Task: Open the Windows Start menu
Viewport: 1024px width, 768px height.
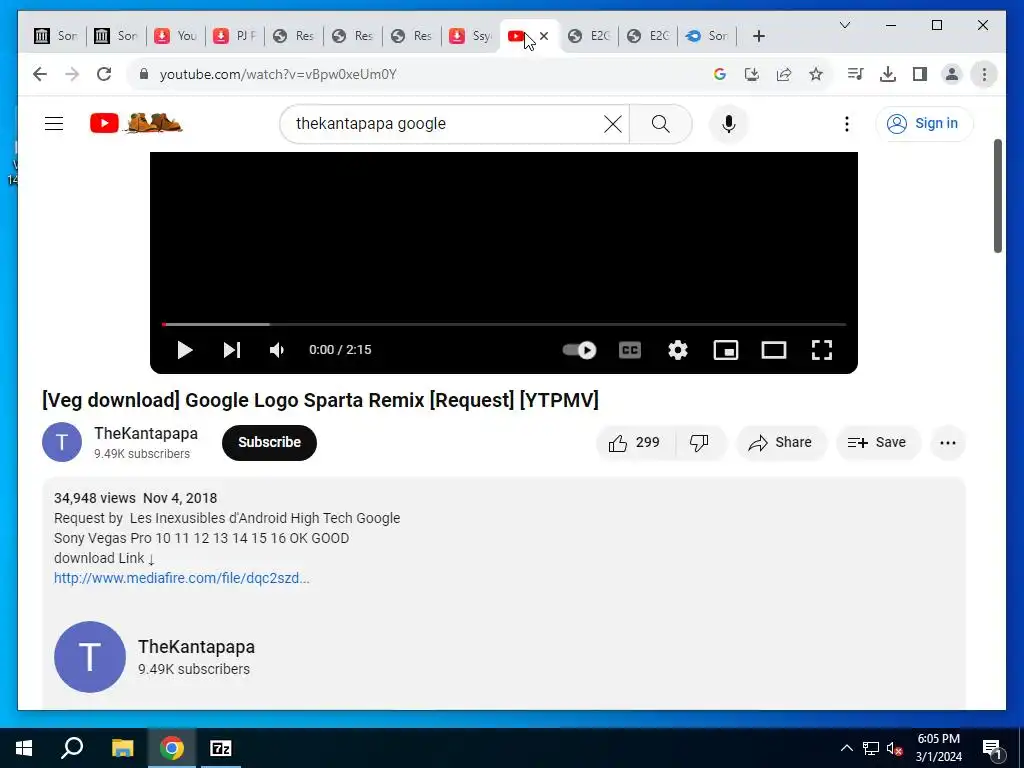Action: click(24, 748)
